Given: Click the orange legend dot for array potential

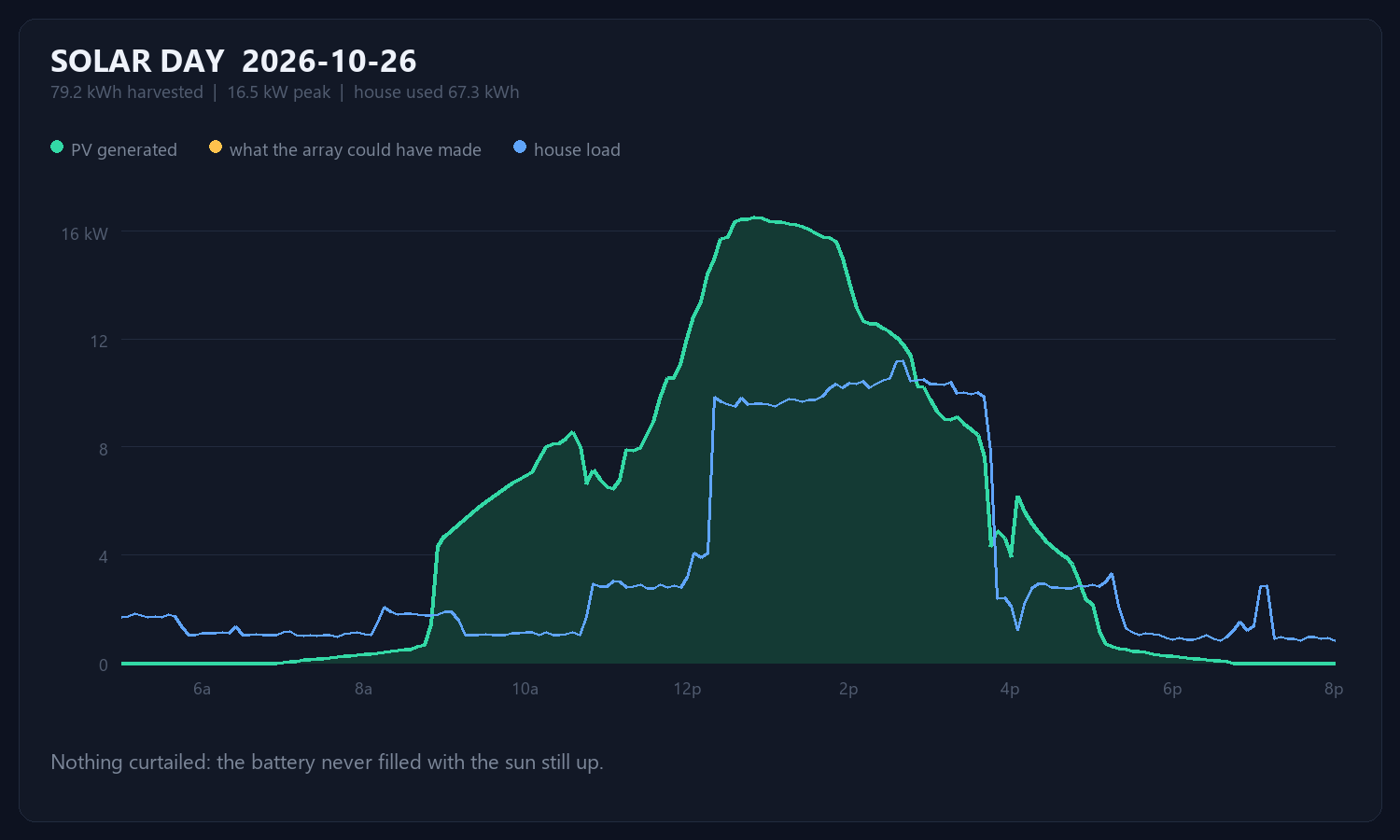Looking at the screenshot, I should pyautogui.click(x=216, y=147).
